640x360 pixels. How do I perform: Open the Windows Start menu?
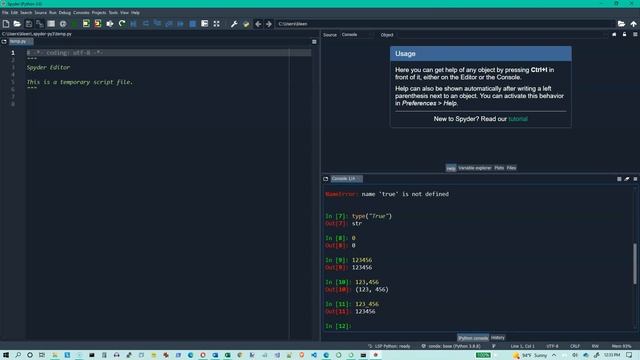click(x=5, y=355)
